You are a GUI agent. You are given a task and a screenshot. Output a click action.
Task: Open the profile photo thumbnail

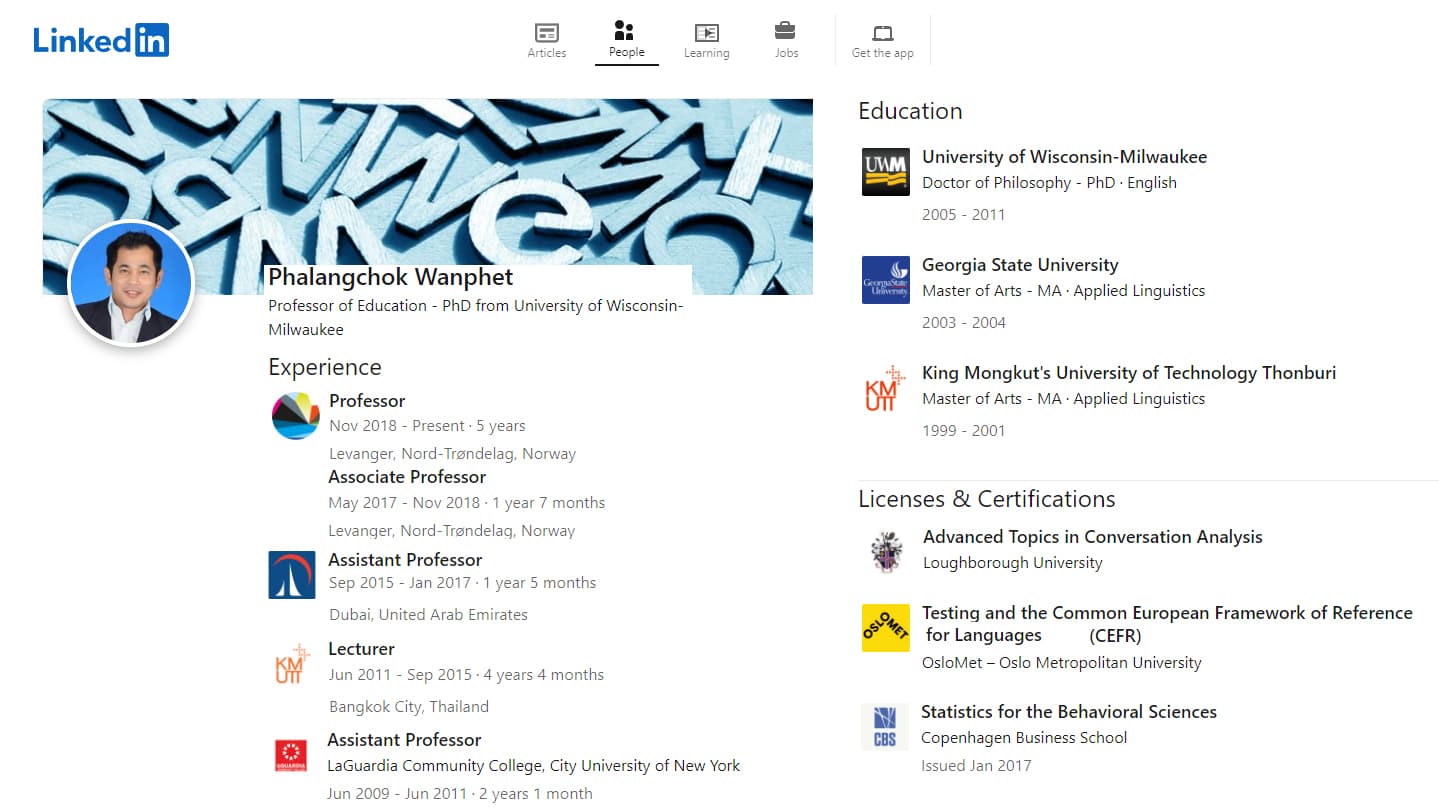pyautogui.click(x=131, y=283)
